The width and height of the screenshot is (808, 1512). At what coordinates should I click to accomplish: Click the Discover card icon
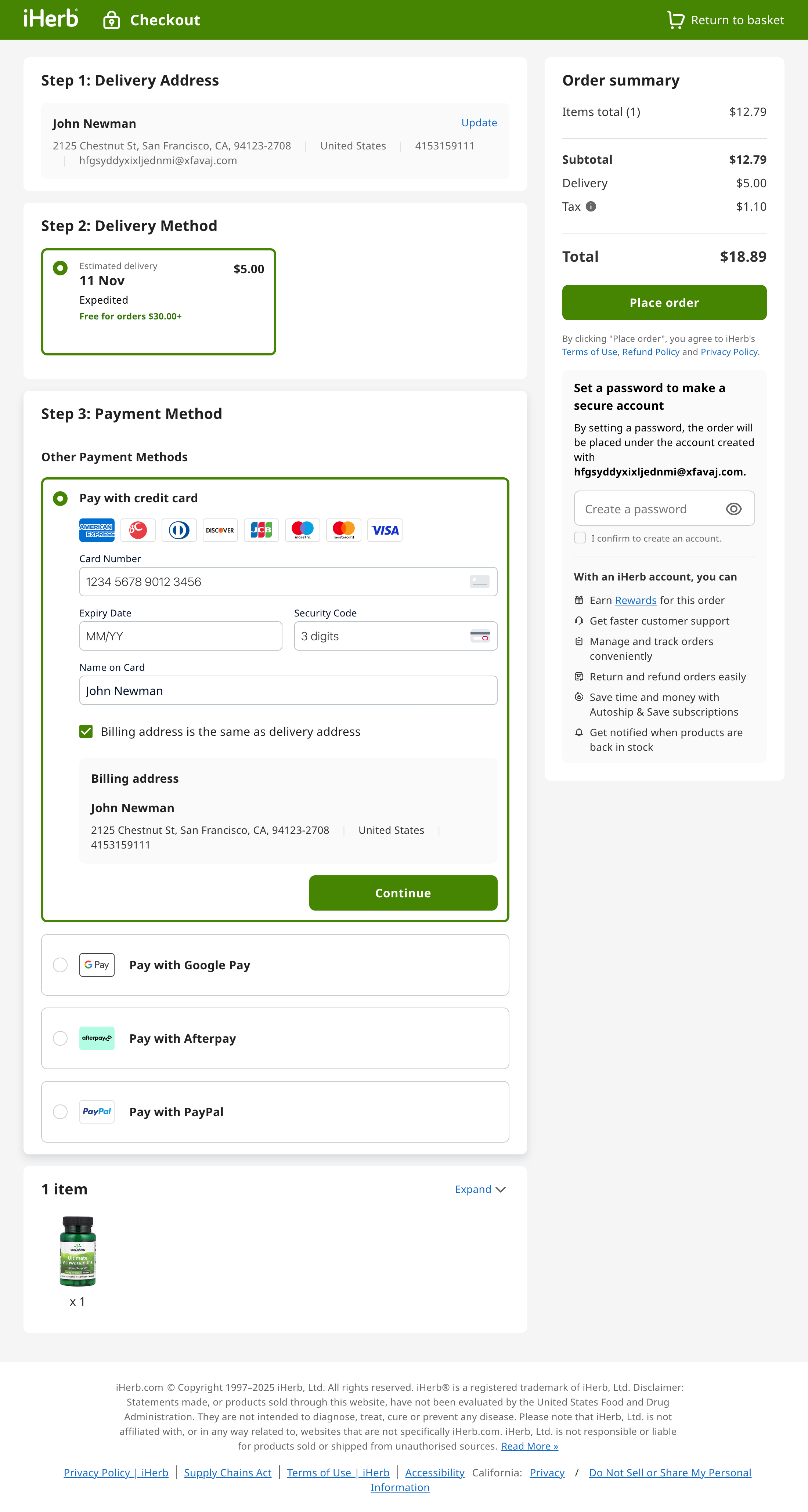coord(220,530)
